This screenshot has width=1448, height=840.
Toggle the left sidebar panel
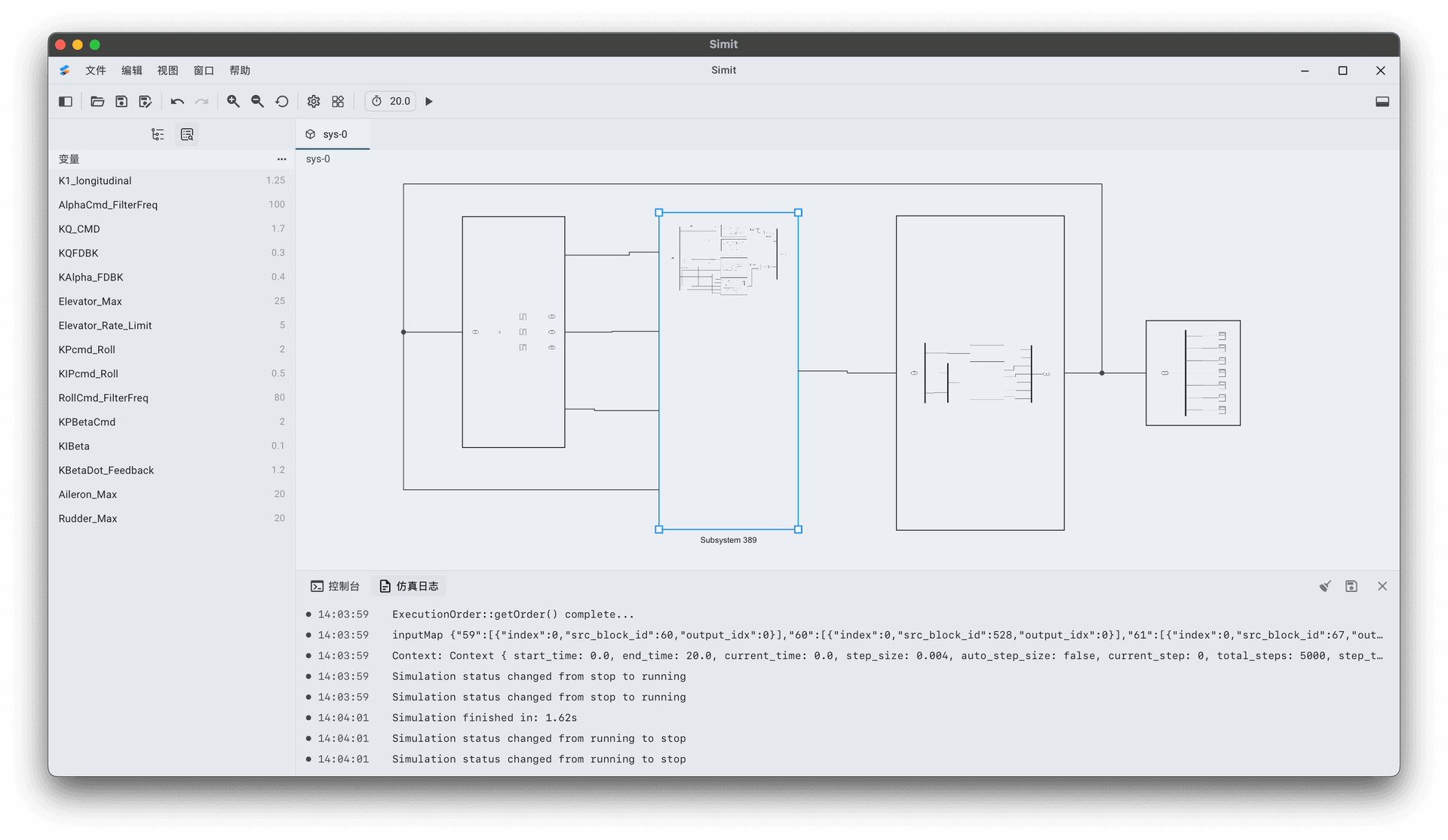pyautogui.click(x=66, y=101)
